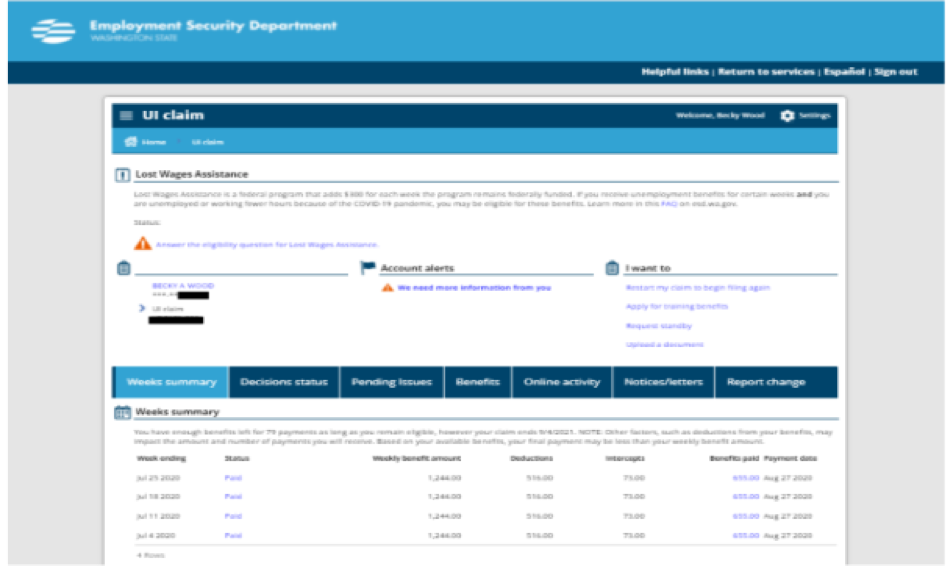Click the Weeks summary calendar icon
The image size is (952, 581).
click(122, 412)
